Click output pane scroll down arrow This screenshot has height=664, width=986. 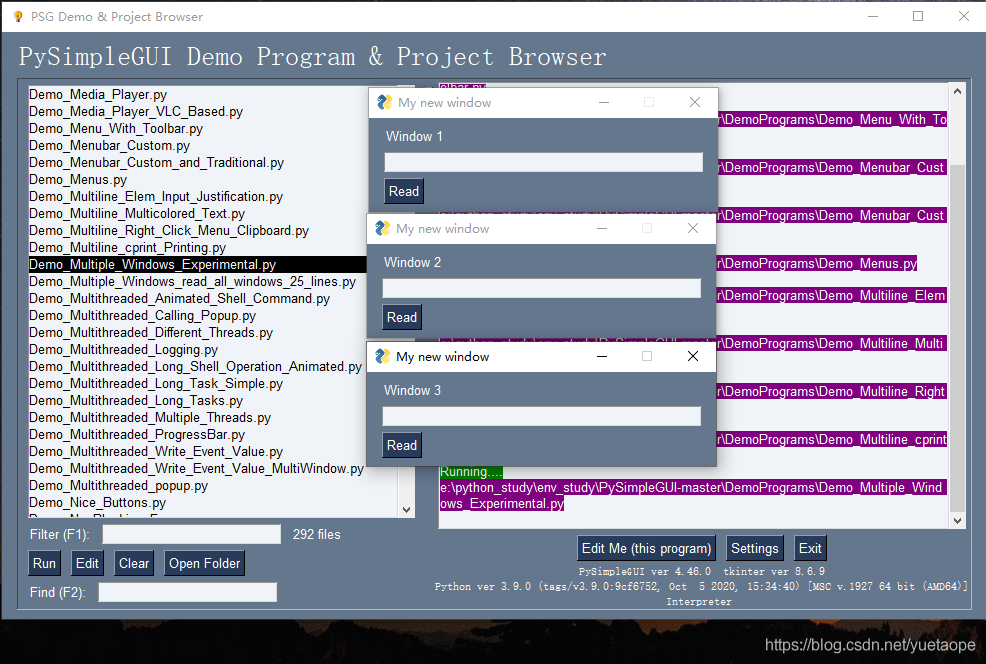[957, 520]
